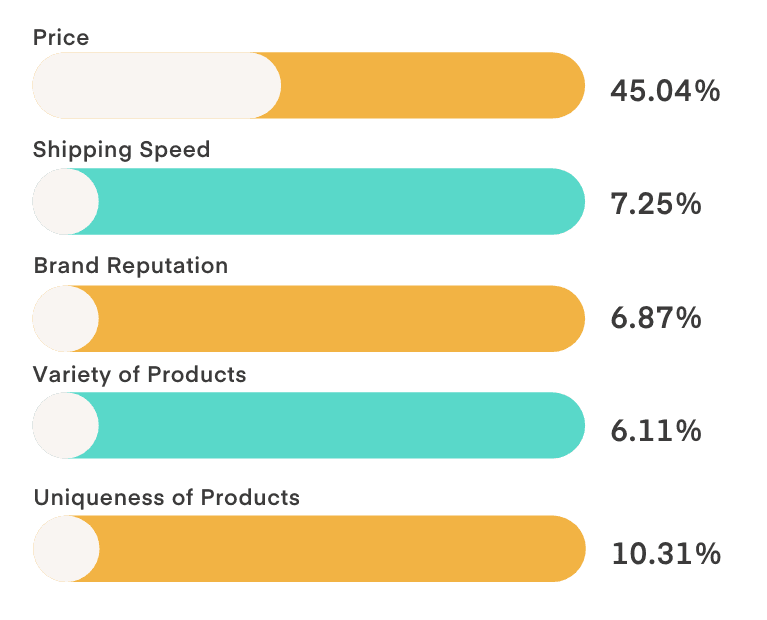Select the 7.25% value text

[x=656, y=204]
